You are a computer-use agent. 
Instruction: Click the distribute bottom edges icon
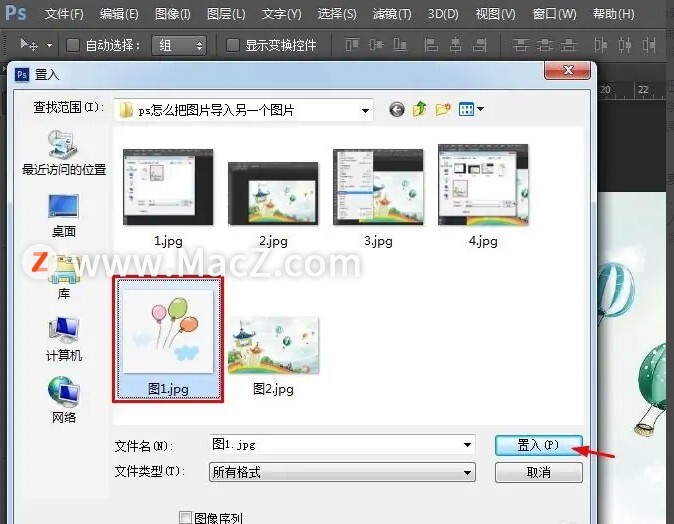pyautogui.click(x=569, y=45)
